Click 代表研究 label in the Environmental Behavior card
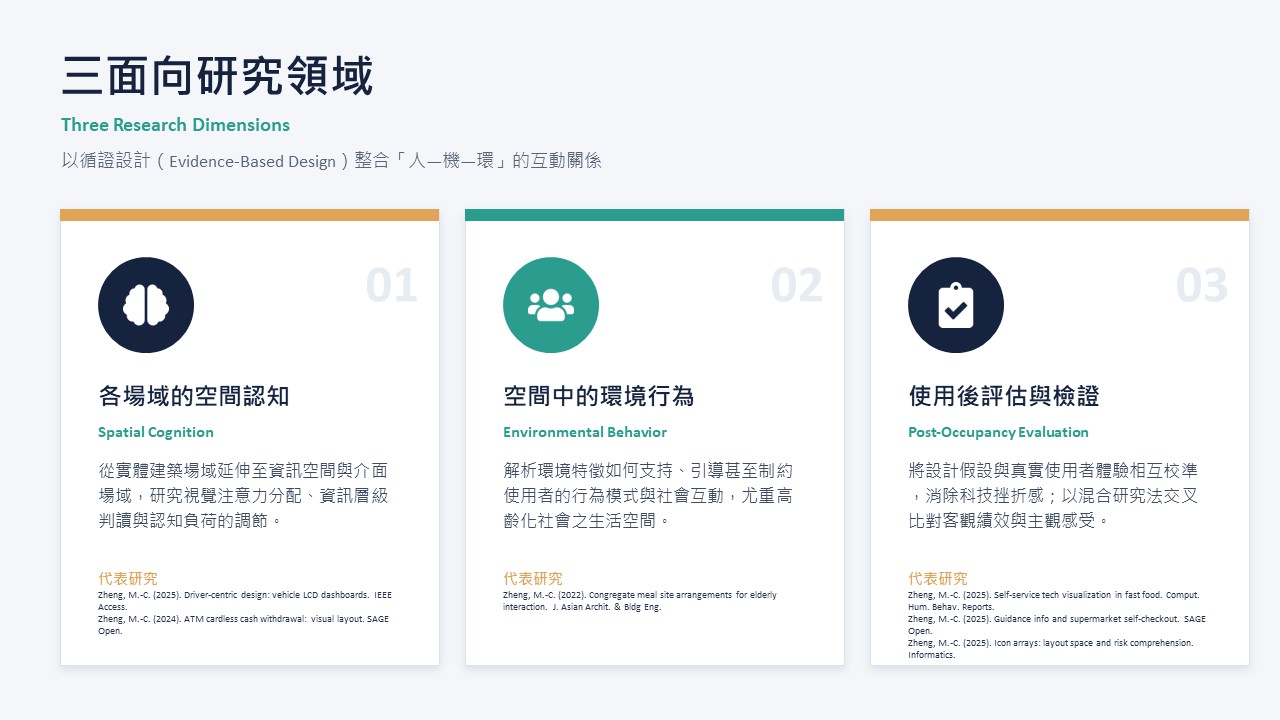 [533, 578]
